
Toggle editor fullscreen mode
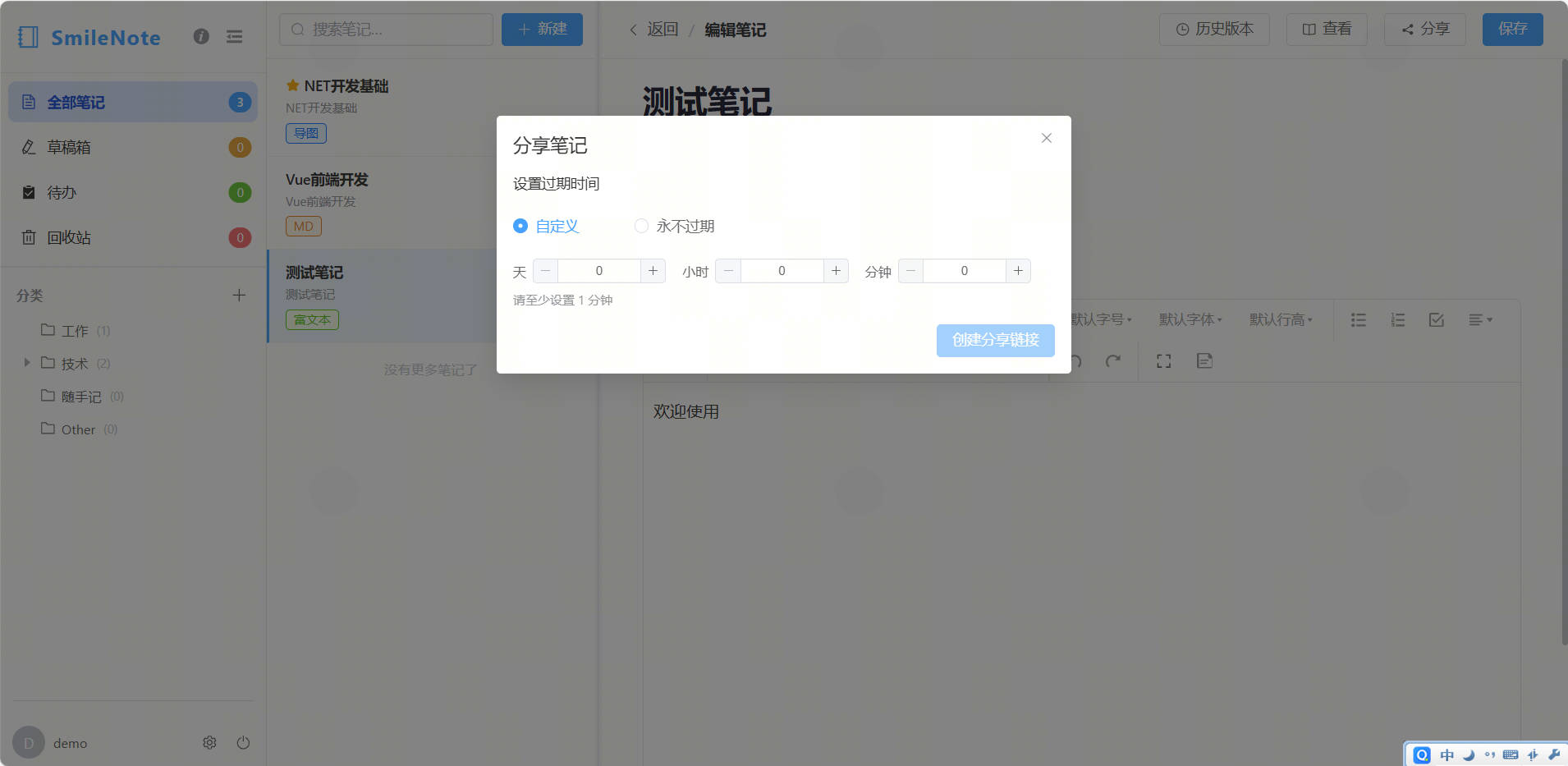(1163, 361)
